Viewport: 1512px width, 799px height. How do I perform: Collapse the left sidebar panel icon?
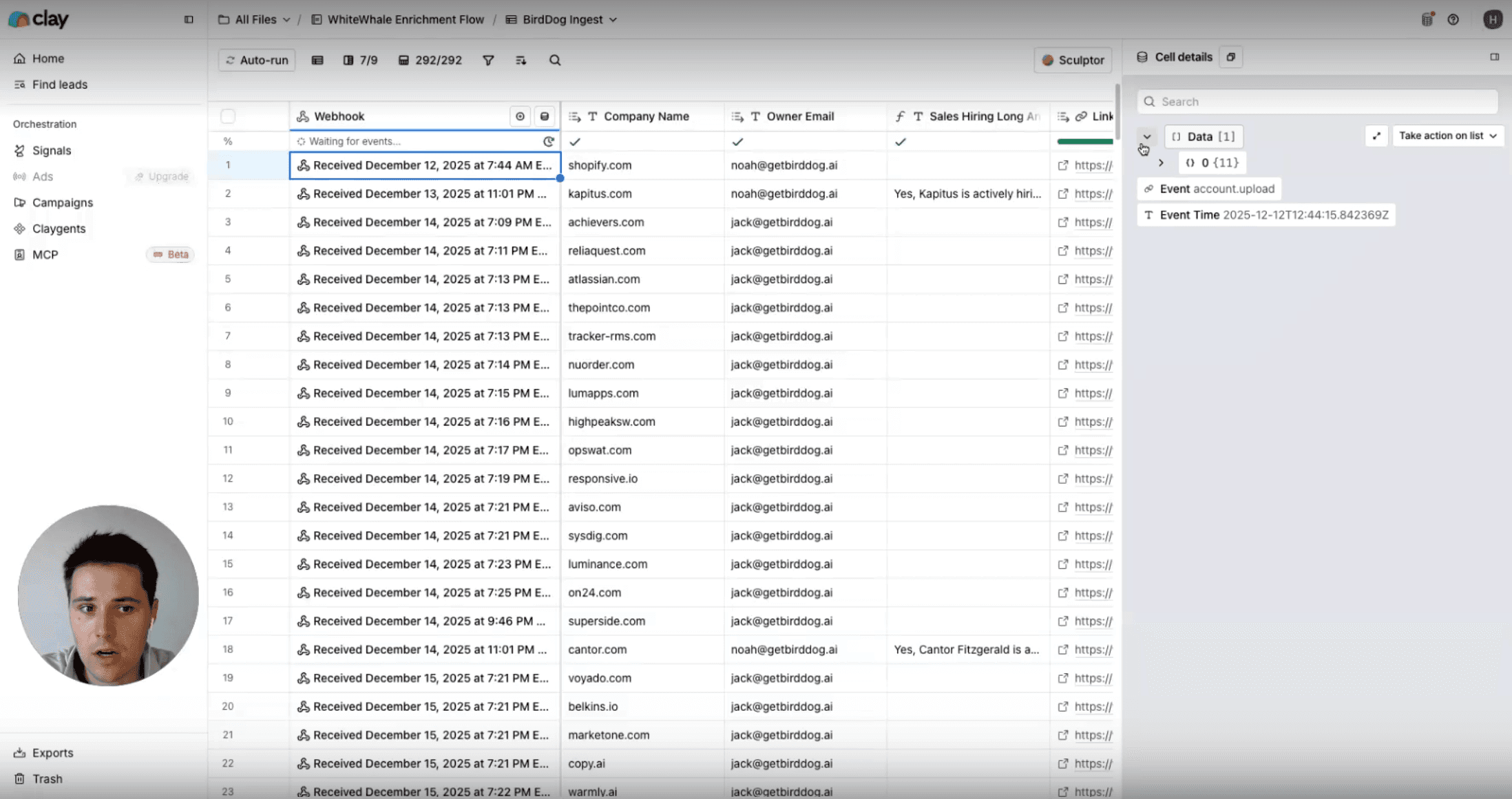(x=189, y=20)
